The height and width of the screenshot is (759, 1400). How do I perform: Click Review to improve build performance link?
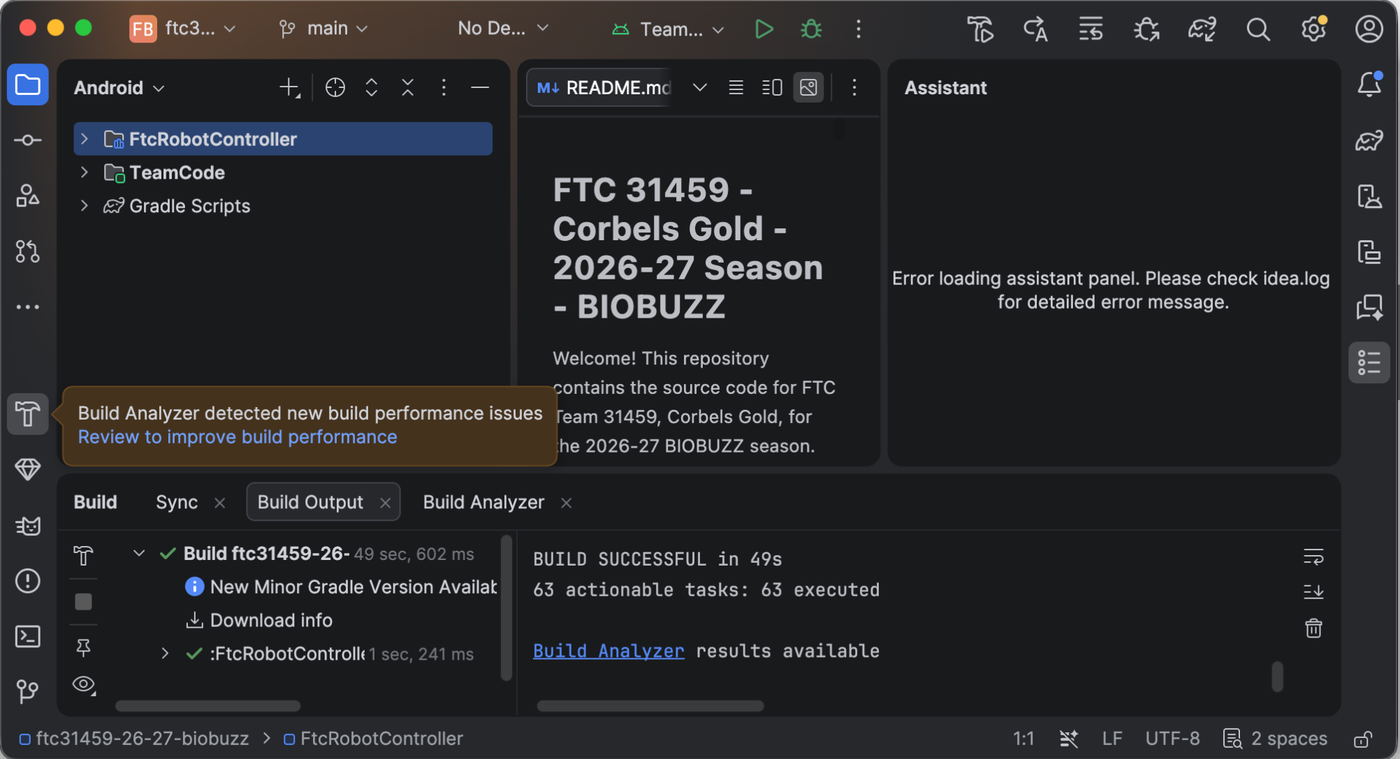coord(237,437)
